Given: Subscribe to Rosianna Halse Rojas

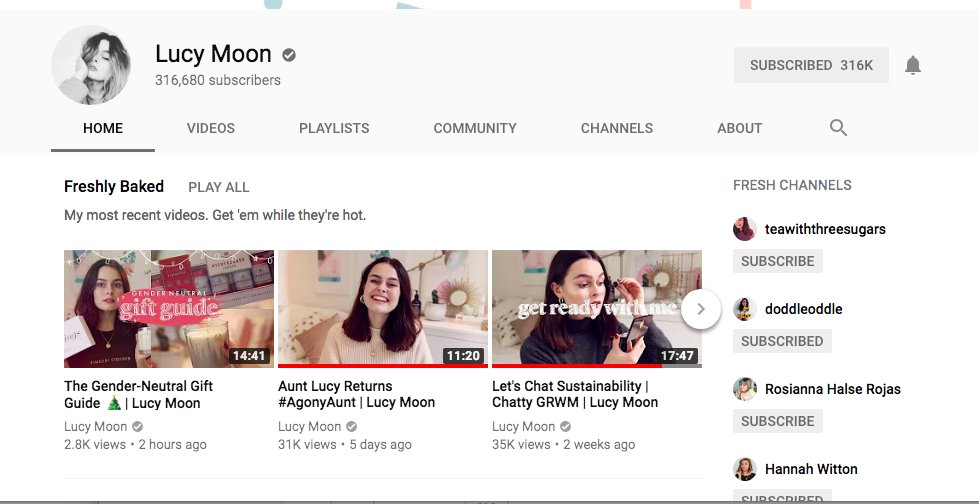Looking at the screenshot, I should [x=777, y=421].
